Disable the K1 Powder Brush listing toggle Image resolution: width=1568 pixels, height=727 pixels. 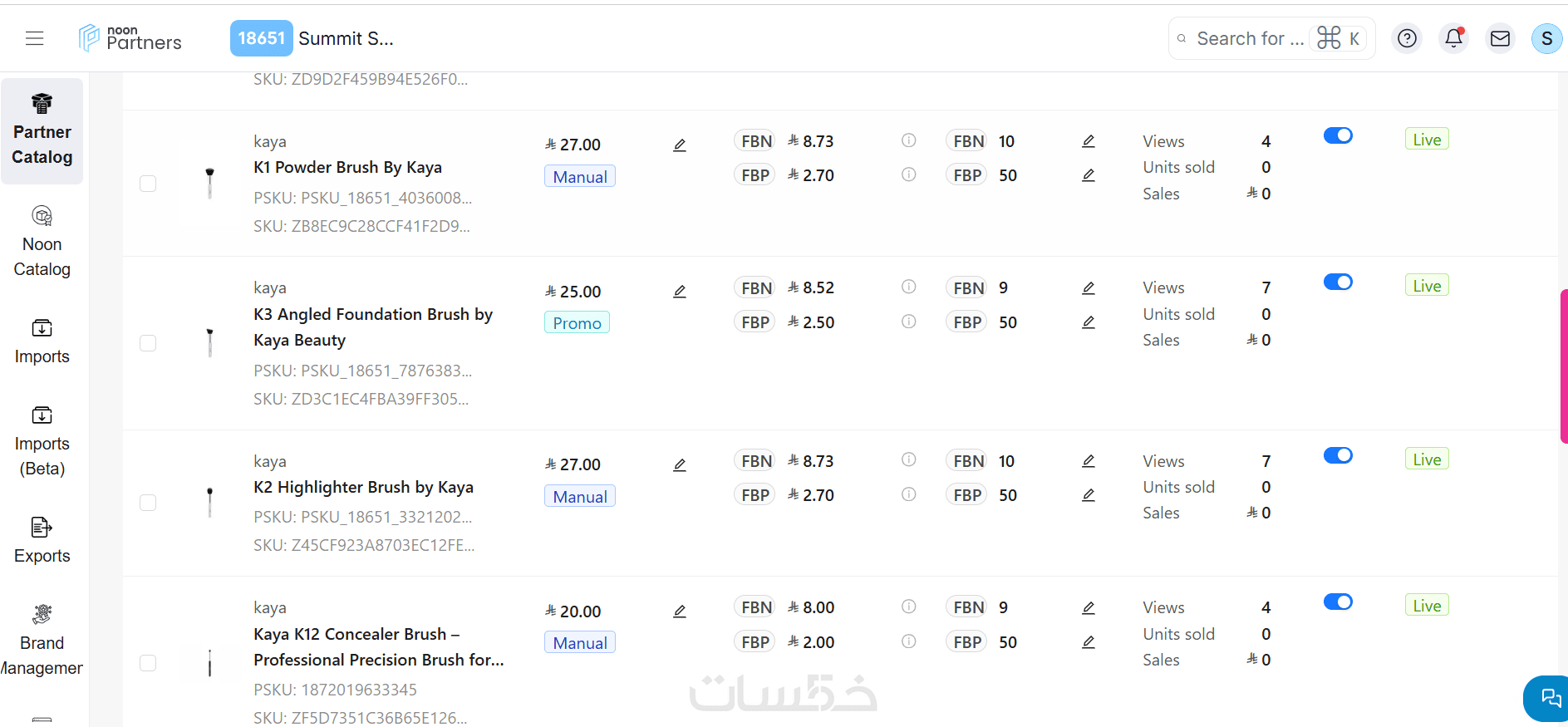tap(1338, 135)
